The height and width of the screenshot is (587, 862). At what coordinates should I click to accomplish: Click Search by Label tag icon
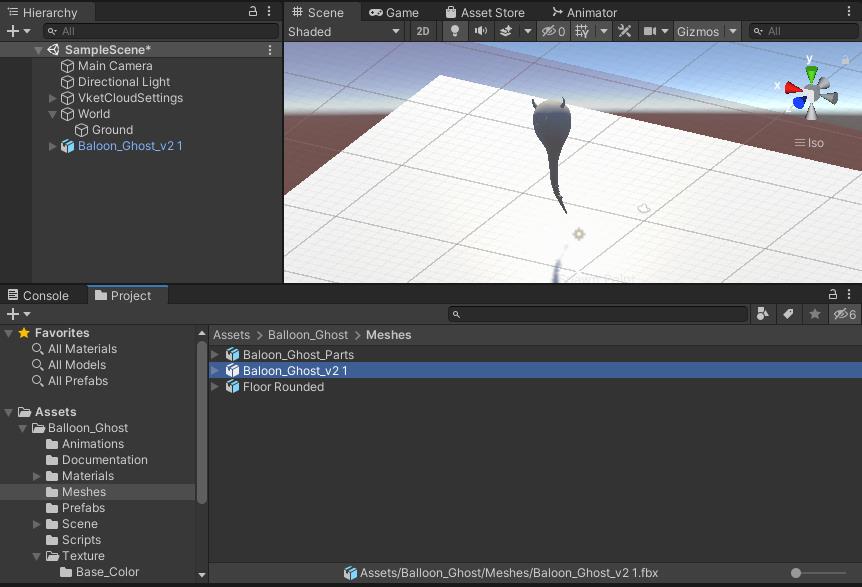(789, 314)
